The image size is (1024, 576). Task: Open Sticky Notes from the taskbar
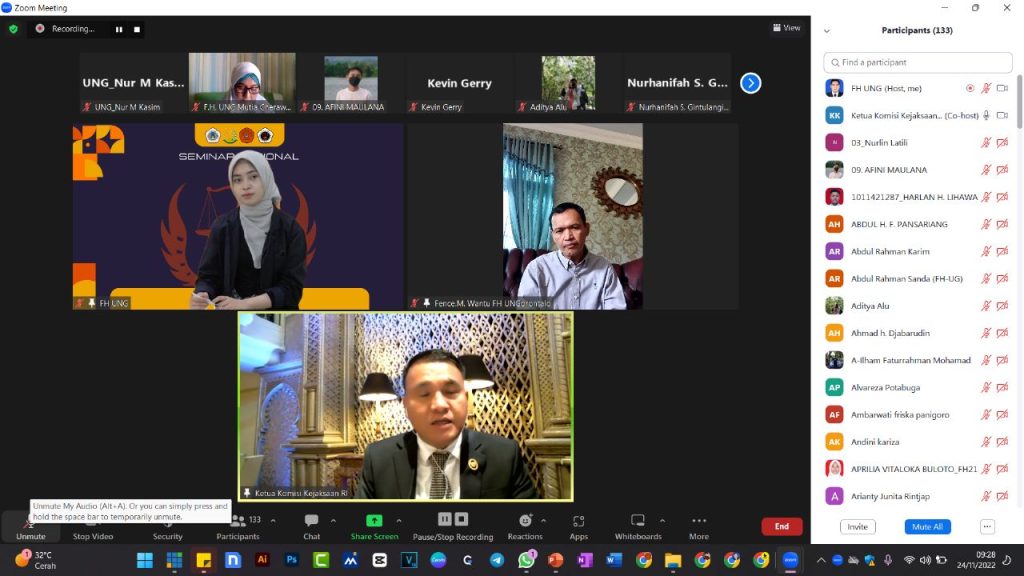204,560
